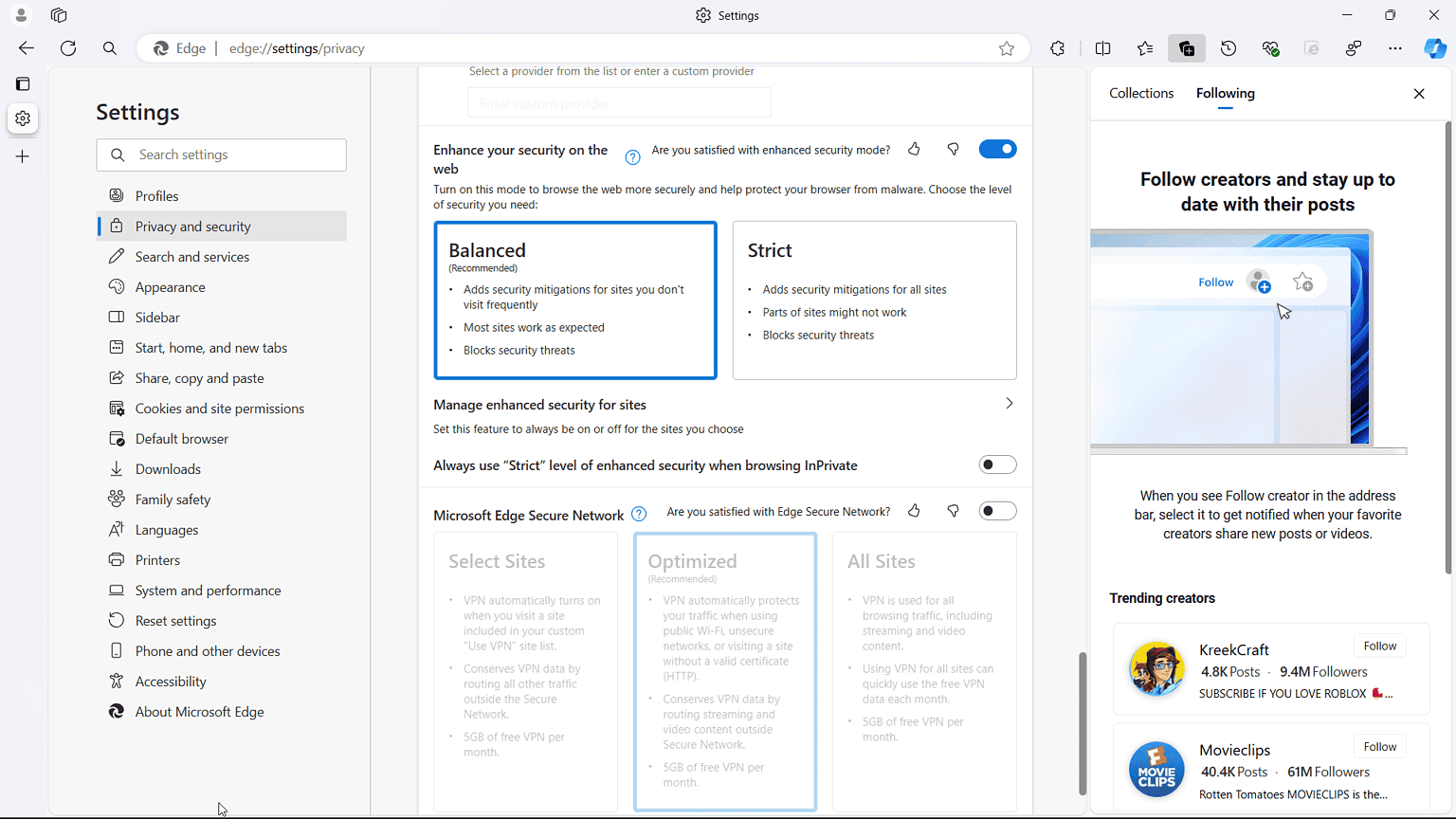Open a new tab with the plus icon

point(23,156)
